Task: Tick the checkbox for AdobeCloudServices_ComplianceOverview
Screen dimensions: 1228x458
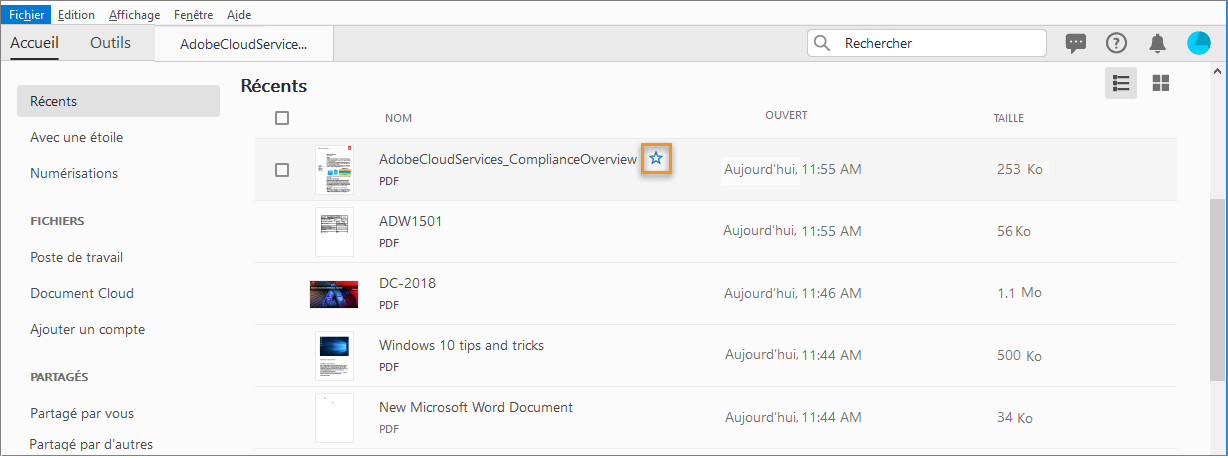Action: coord(282,170)
